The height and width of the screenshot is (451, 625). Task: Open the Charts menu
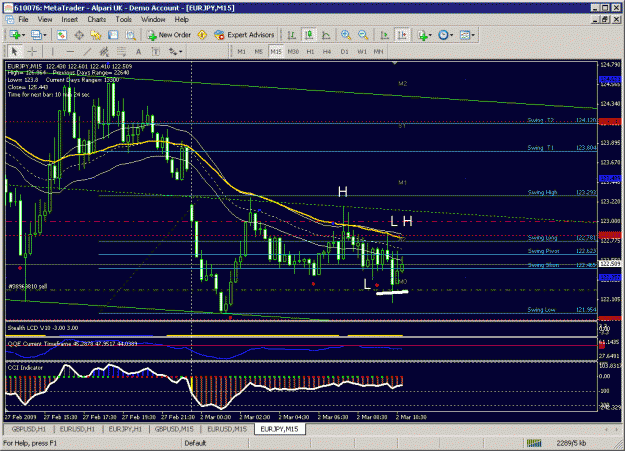coord(96,19)
